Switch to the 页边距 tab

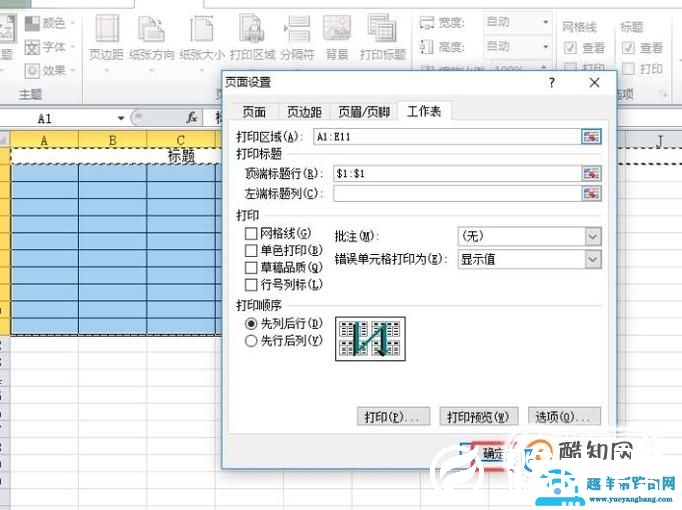(x=304, y=112)
